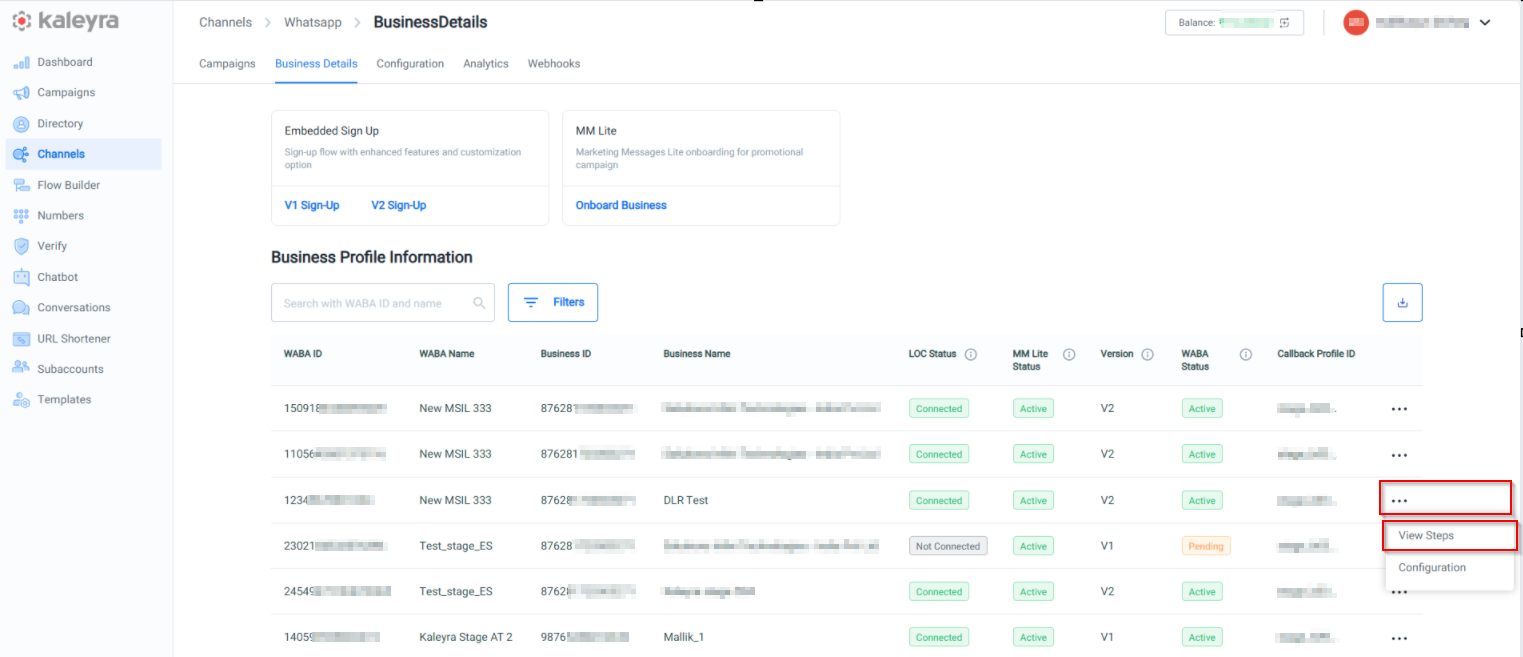
Task: Click the Business Name column header
Action: point(697,354)
